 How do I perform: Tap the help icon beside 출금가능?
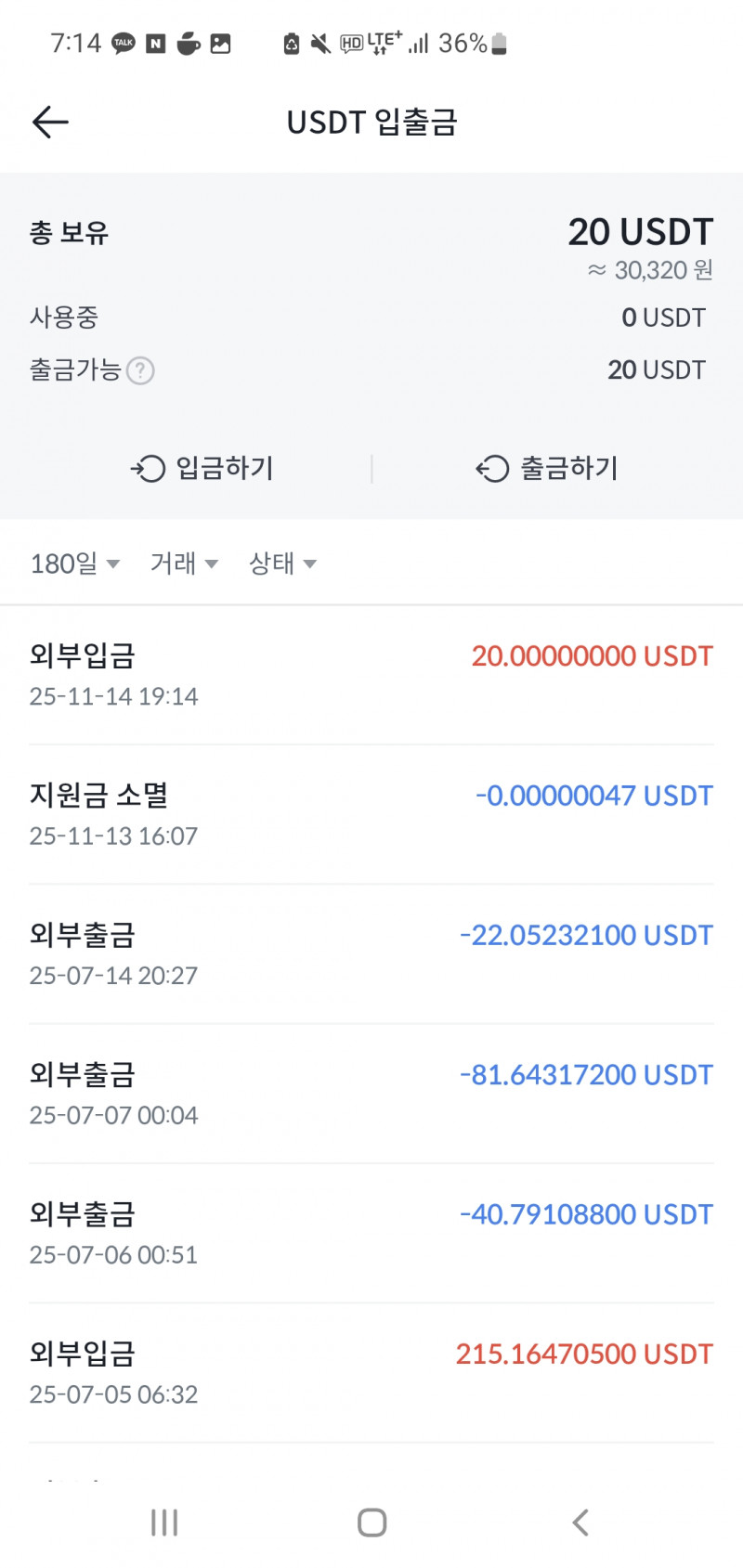[x=140, y=370]
